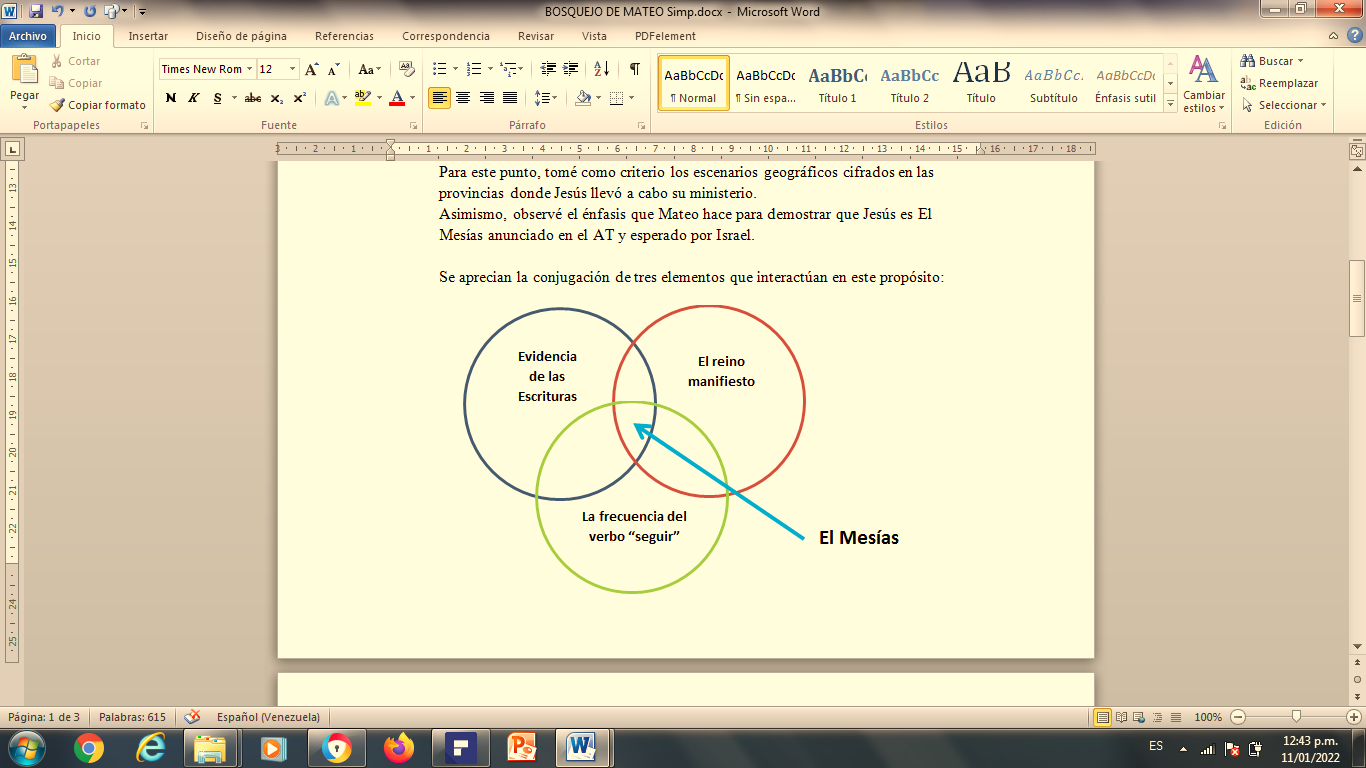1366x768 pixels.
Task: Click the zoom slider in the status bar
Action: click(x=1296, y=717)
